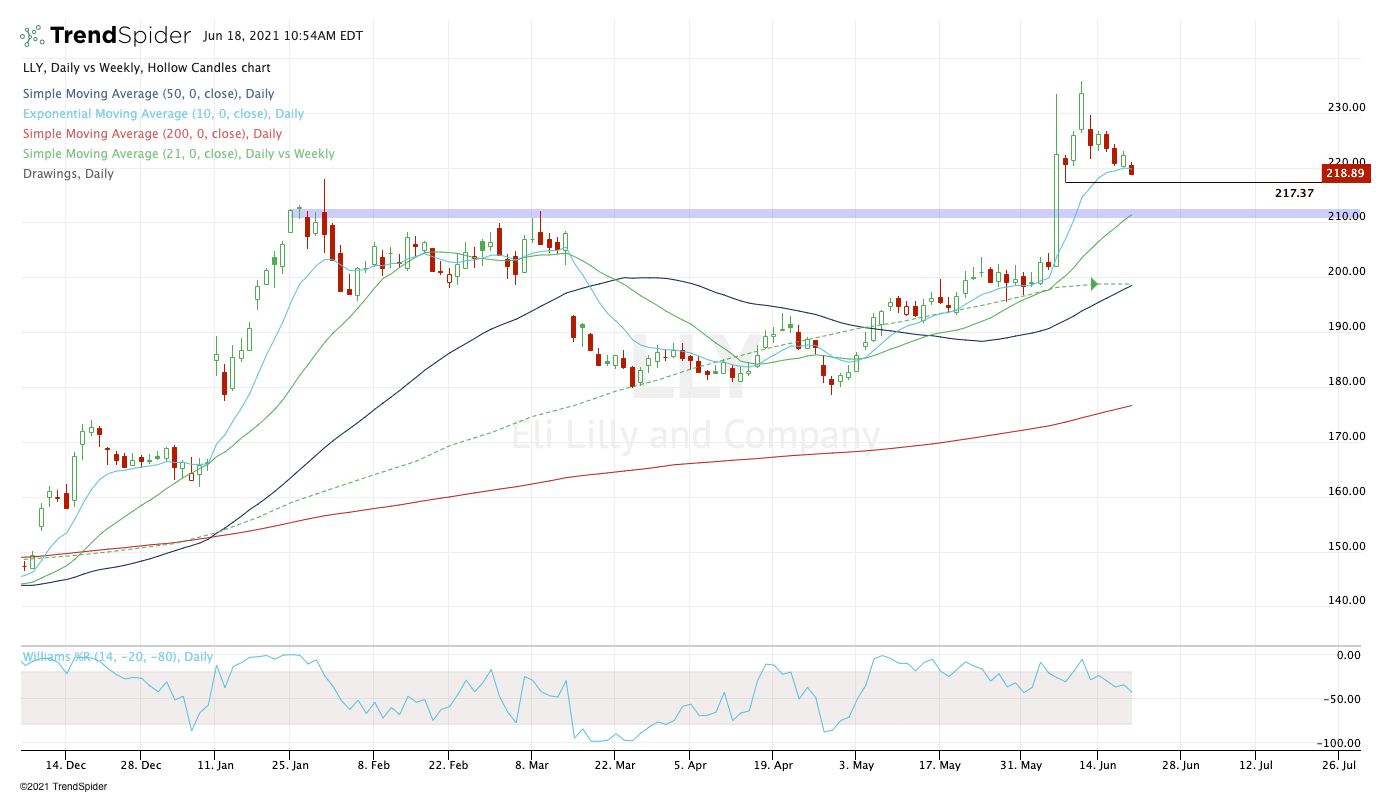Click the red 218.89 current price tag
Viewport: 1391px width, 796px height.
click(1345, 173)
